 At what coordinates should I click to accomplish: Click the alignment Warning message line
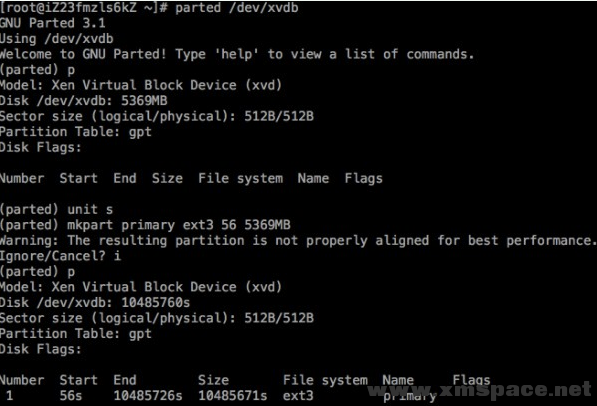coord(298,241)
